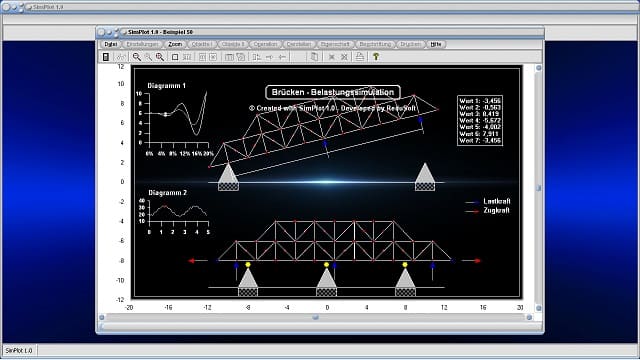The image size is (640, 360).
Task: Open the Eigenschaft menu
Action: click(335, 44)
